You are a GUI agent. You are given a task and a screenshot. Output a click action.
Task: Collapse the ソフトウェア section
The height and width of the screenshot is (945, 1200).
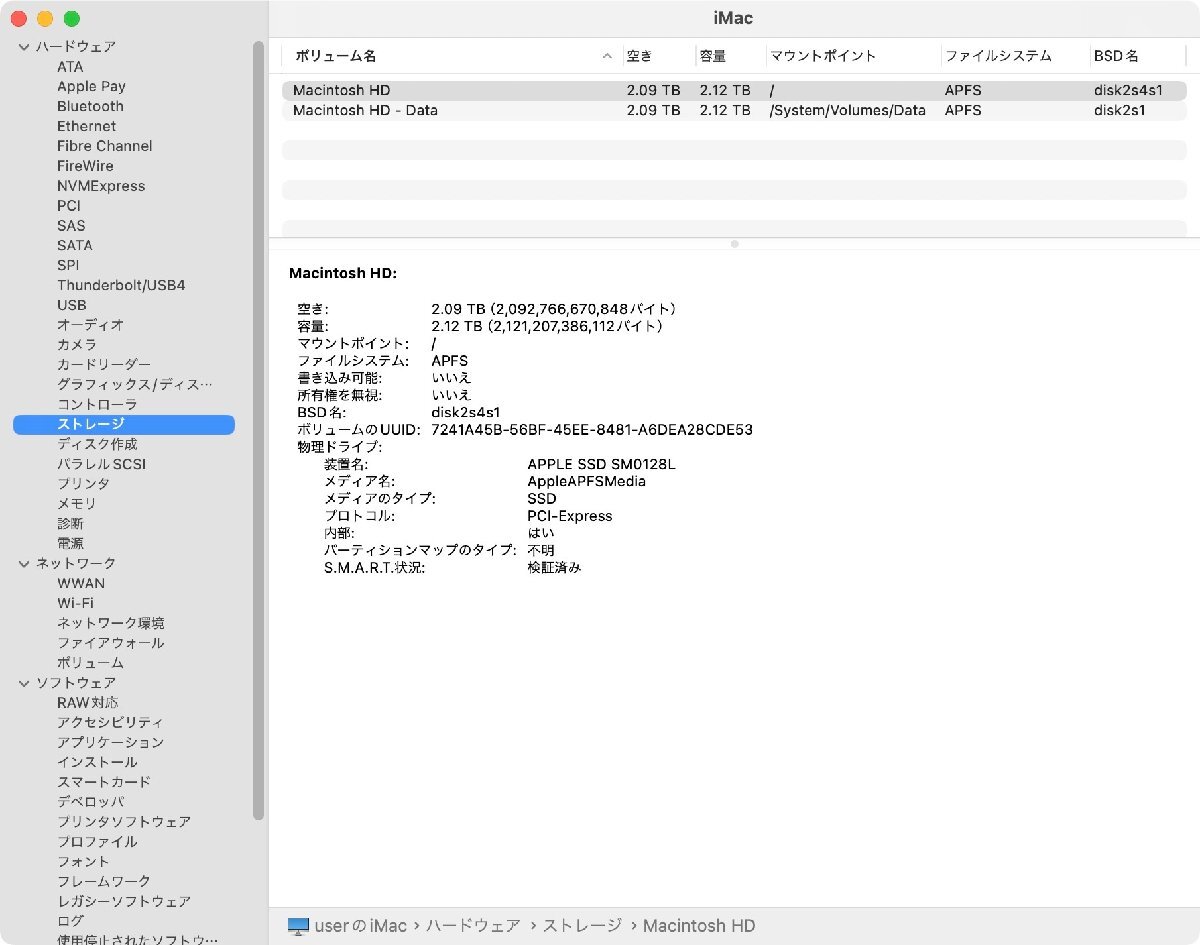[24, 683]
